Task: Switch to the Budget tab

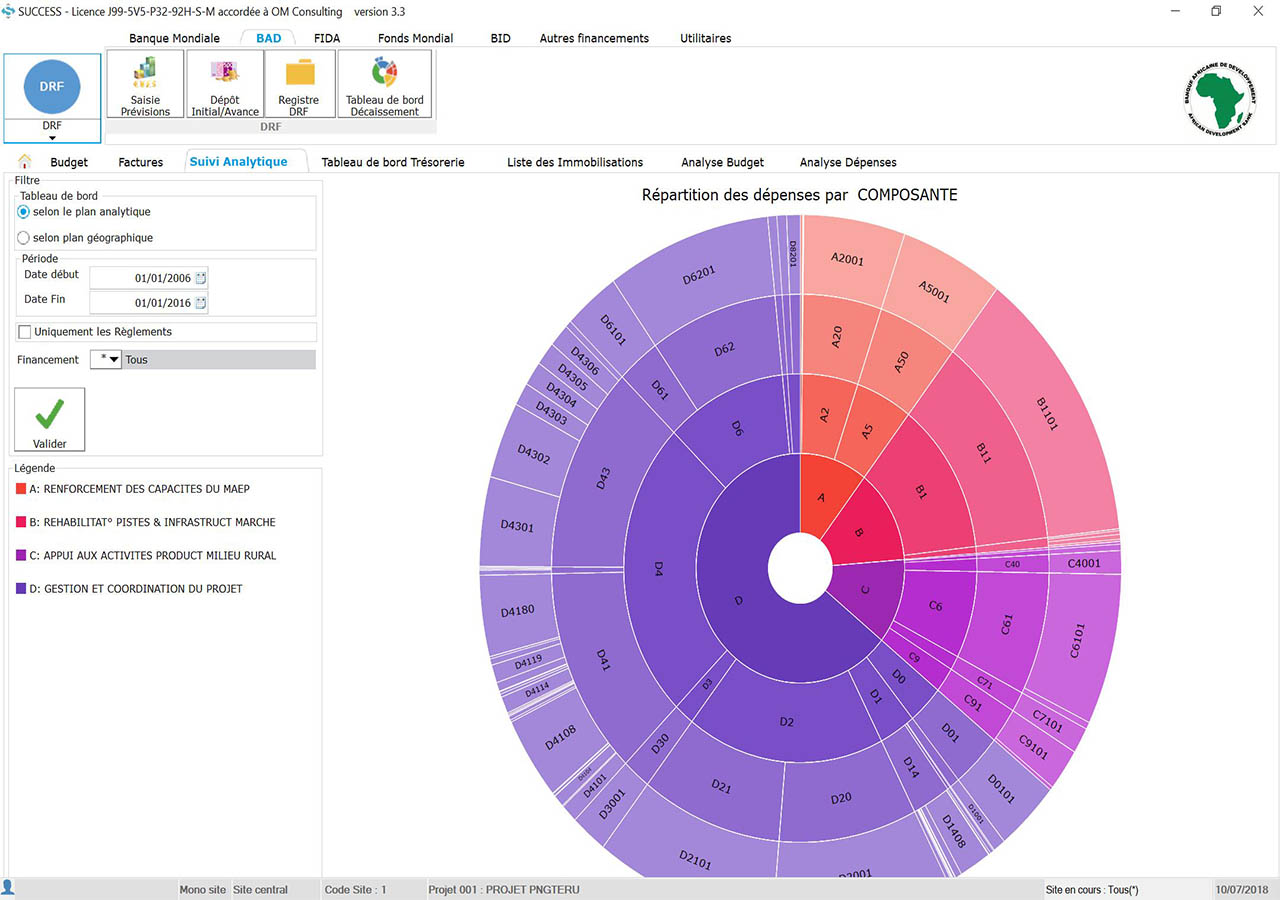Action: tap(69, 162)
